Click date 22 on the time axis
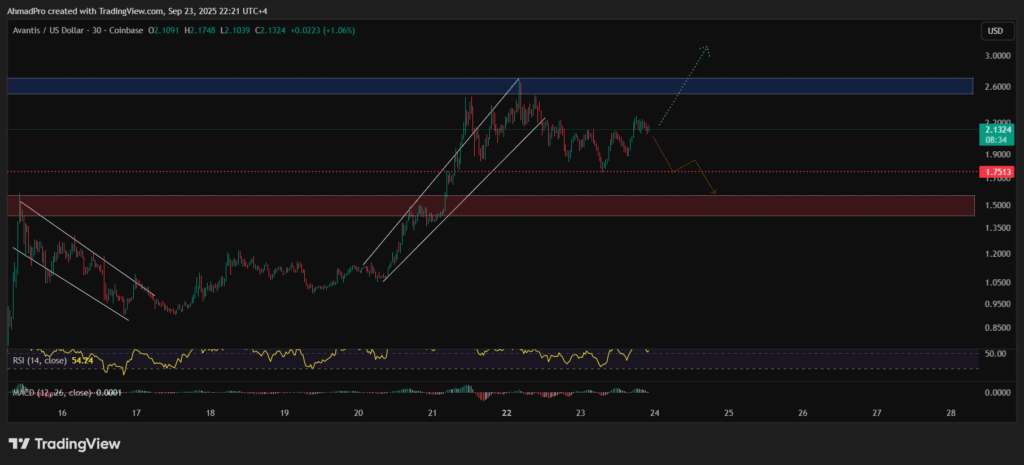The height and width of the screenshot is (465, 1024). (507, 412)
